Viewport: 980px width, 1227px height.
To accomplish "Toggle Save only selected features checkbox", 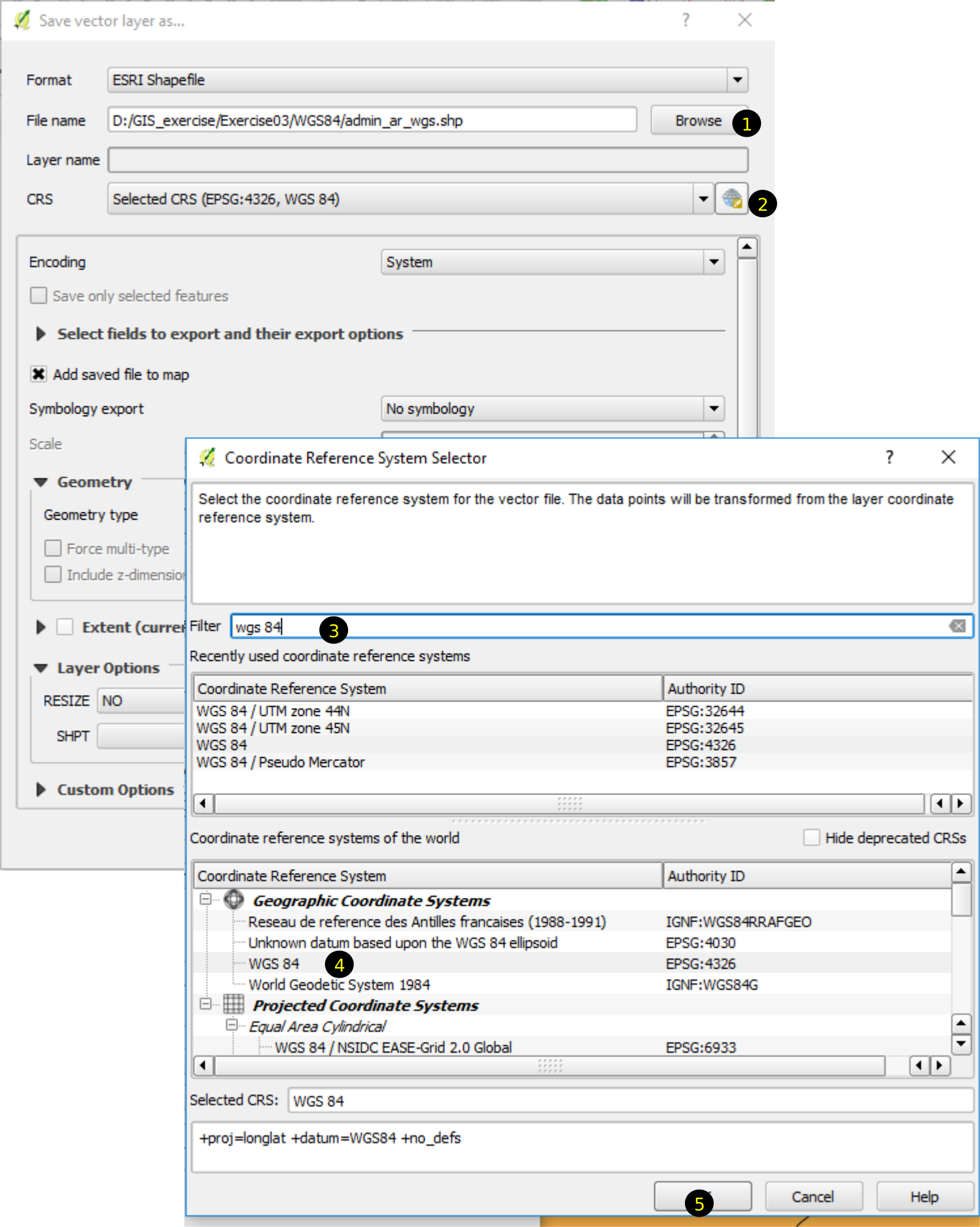I will (x=39, y=296).
